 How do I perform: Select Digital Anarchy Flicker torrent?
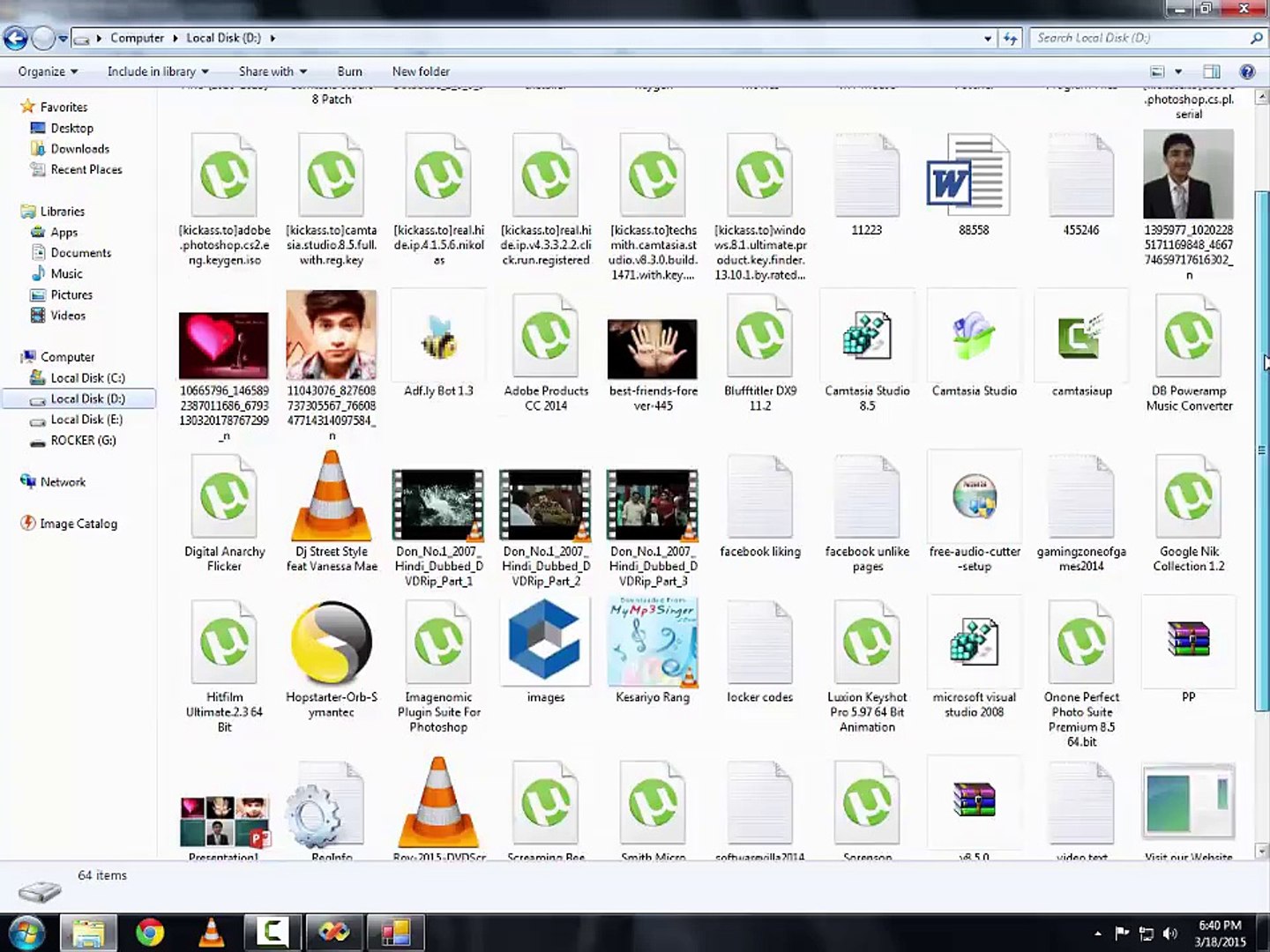coord(224,496)
